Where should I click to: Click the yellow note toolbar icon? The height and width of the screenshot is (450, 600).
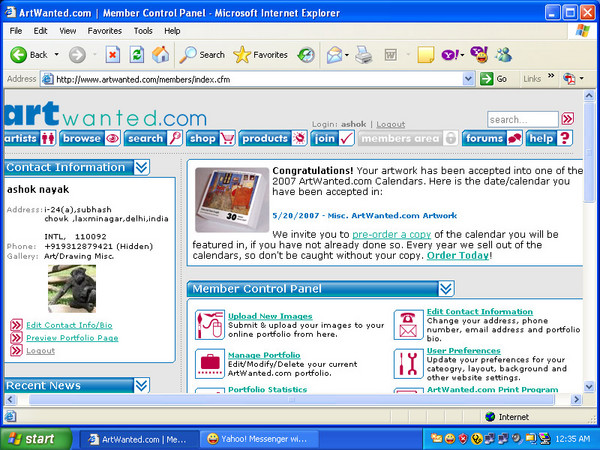pyautogui.click(x=426, y=55)
